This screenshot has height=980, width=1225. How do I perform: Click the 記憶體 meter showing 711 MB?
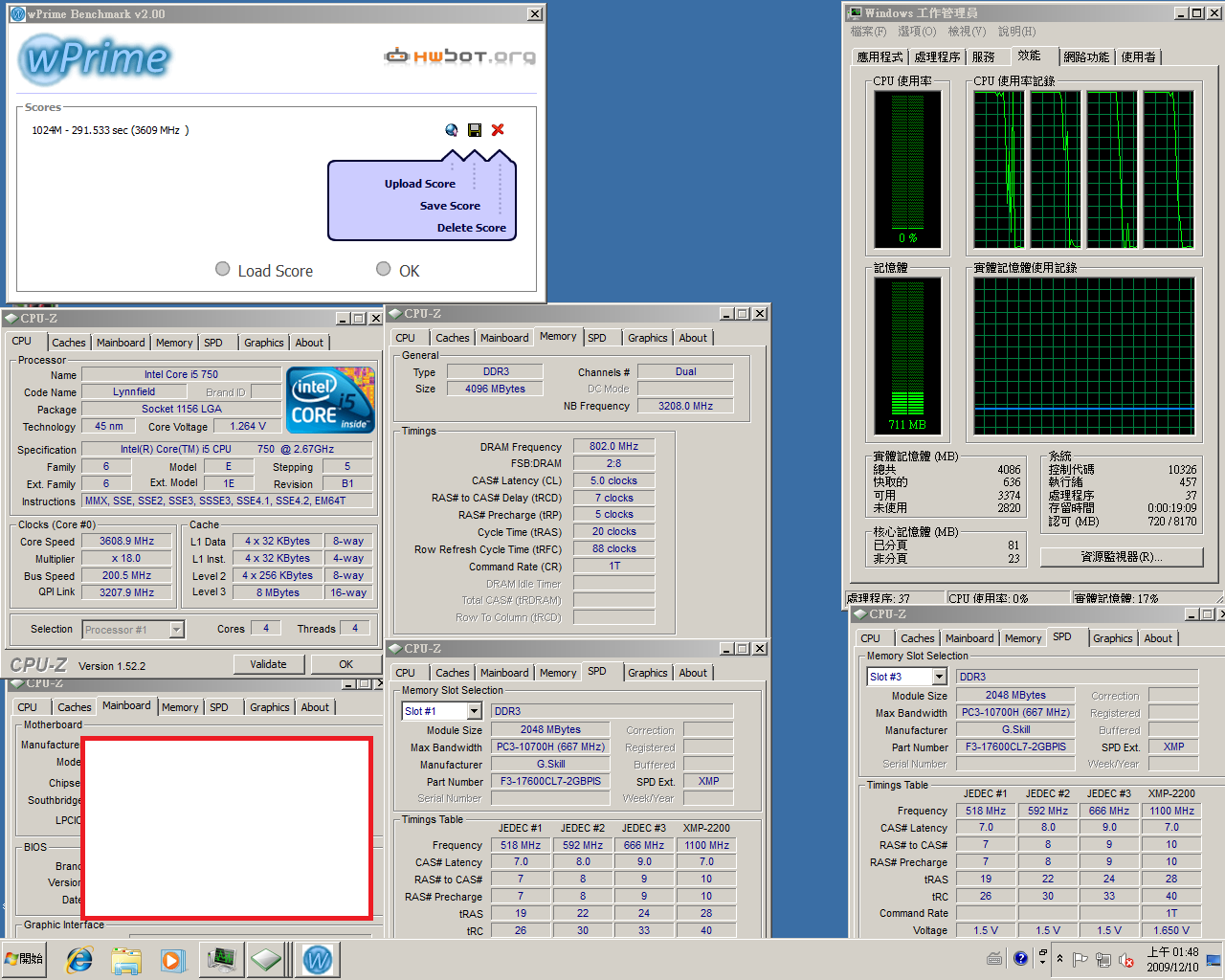(x=907, y=356)
